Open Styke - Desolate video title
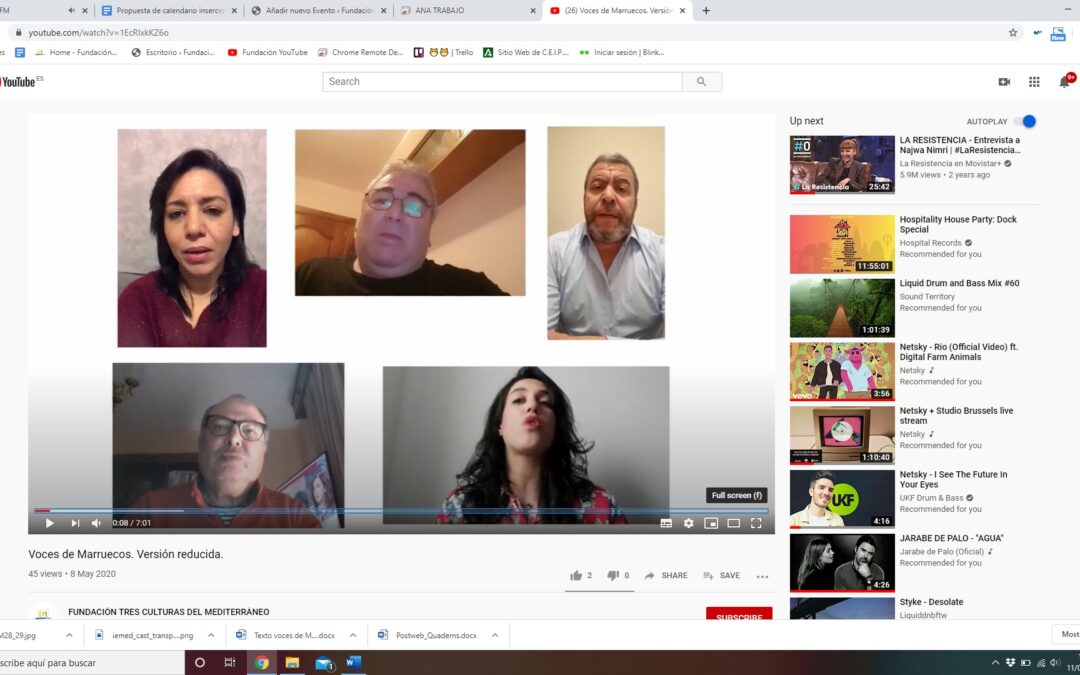 click(931, 602)
